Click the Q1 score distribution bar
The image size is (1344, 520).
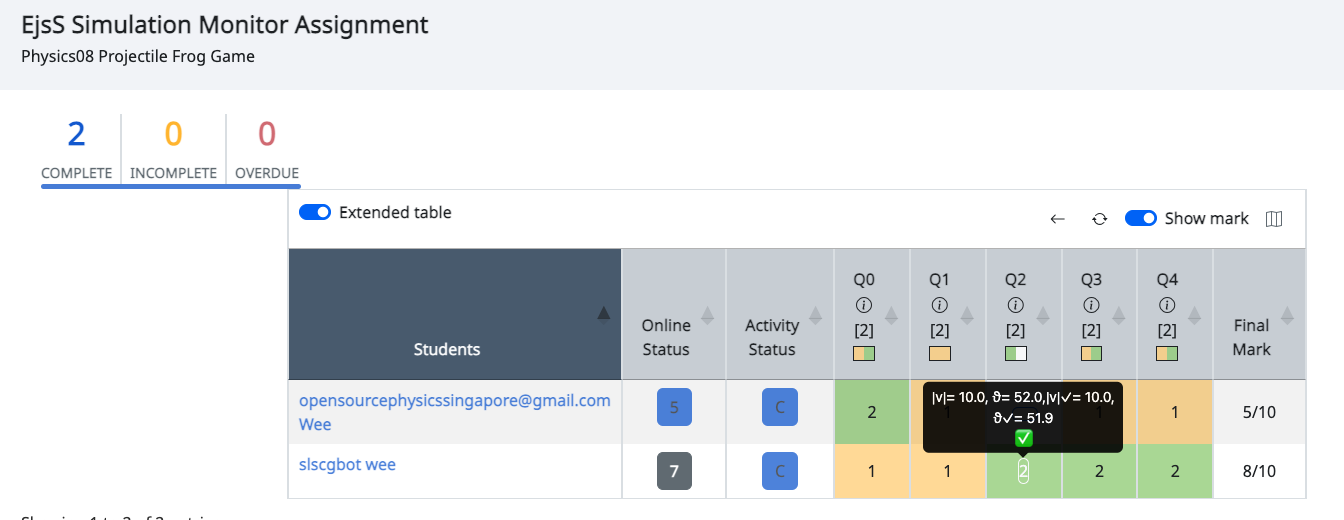[940, 353]
